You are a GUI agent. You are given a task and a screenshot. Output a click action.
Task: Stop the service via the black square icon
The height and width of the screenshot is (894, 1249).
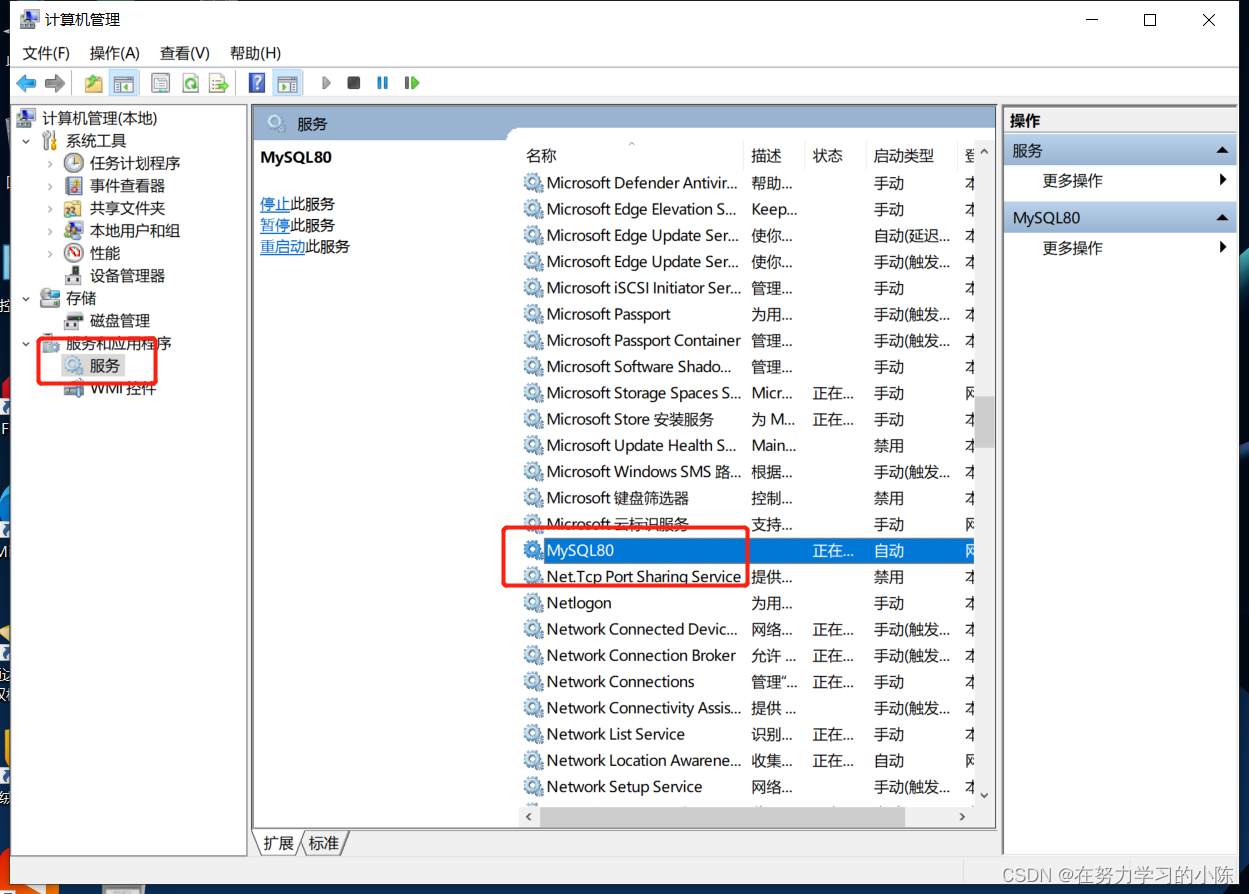pos(354,83)
